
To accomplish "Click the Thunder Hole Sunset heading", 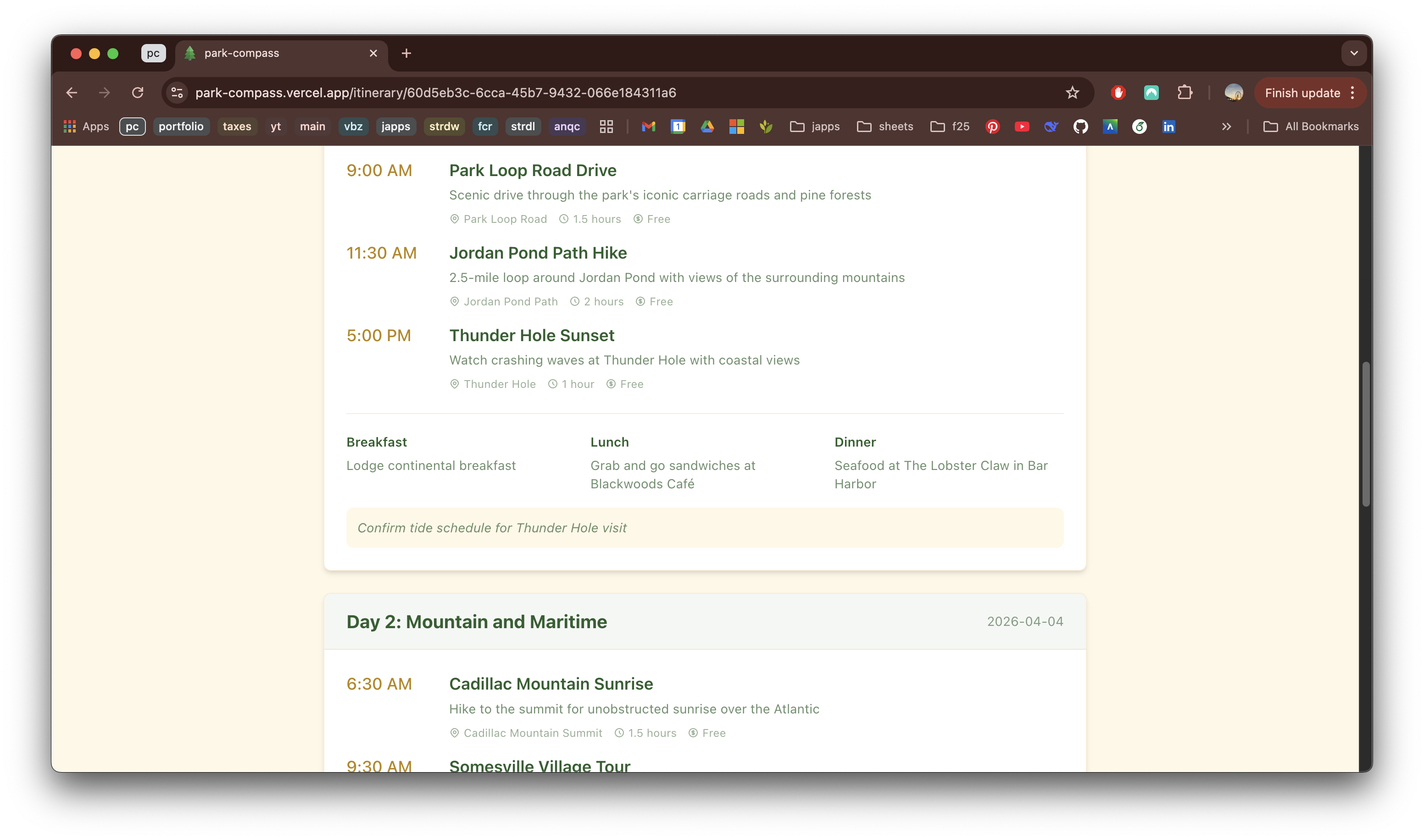I will [532, 336].
